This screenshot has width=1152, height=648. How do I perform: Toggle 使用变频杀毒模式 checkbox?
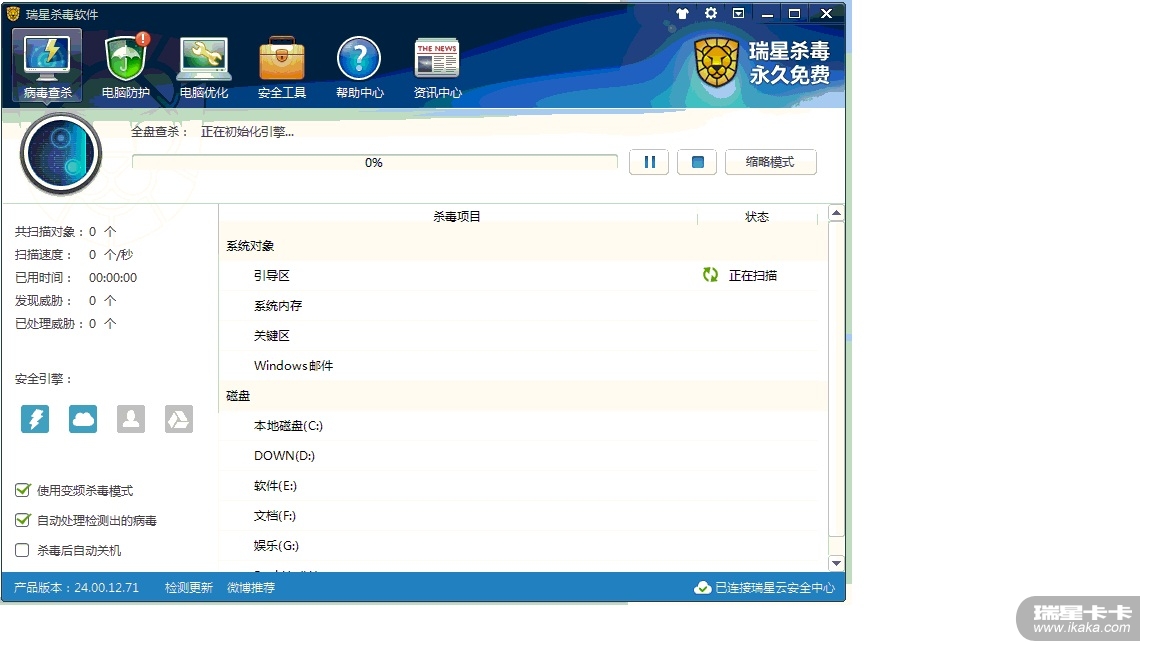click(22, 490)
